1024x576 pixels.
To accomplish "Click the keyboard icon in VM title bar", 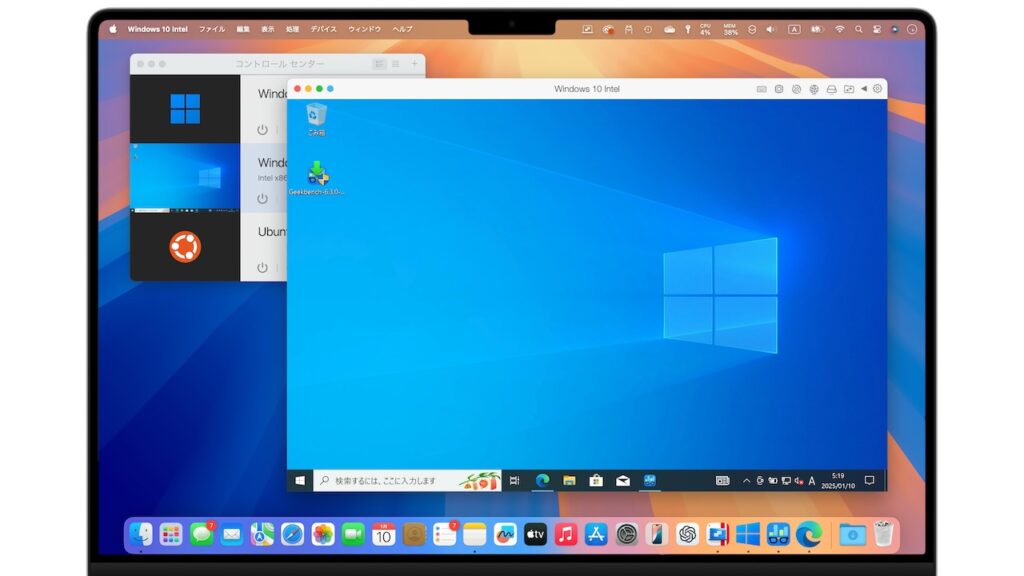I will point(761,89).
